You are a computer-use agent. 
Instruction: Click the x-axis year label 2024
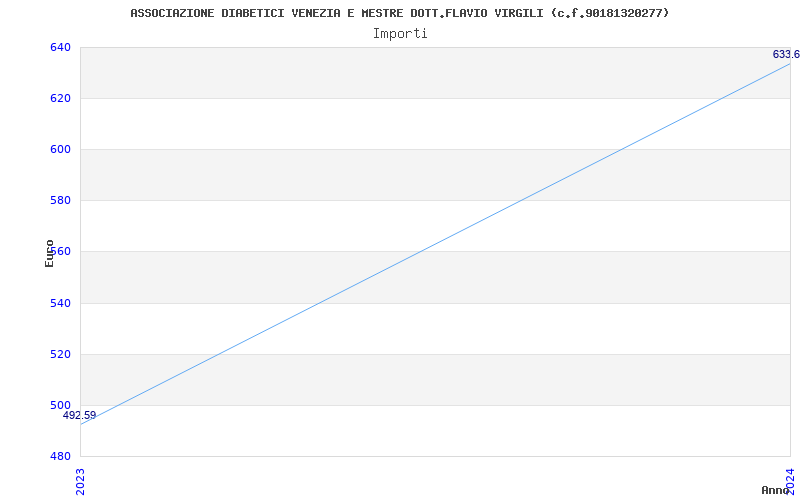(790, 481)
